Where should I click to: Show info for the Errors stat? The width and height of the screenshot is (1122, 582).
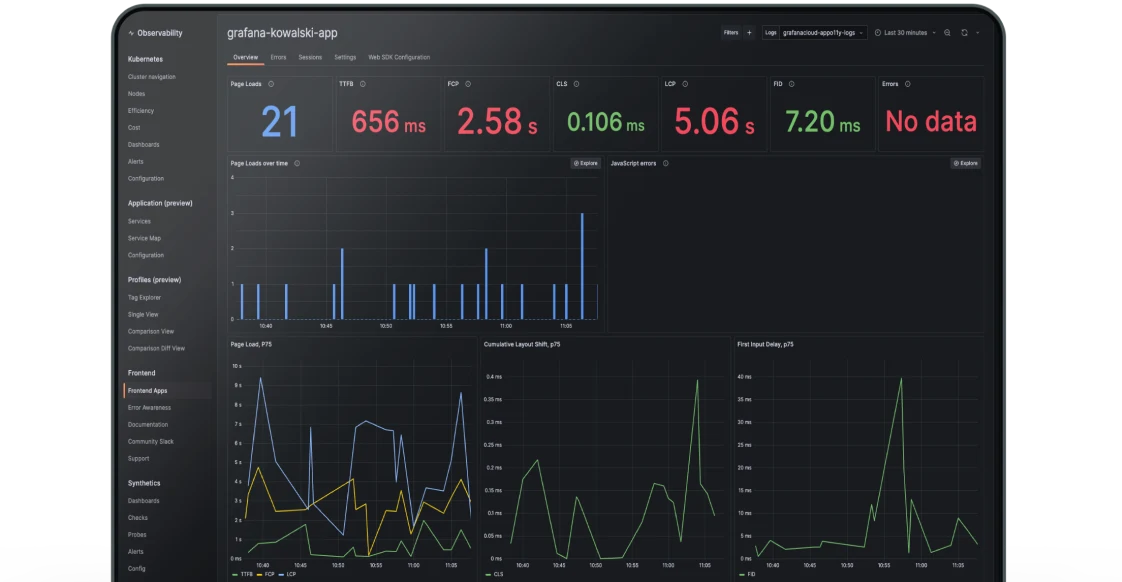907,84
